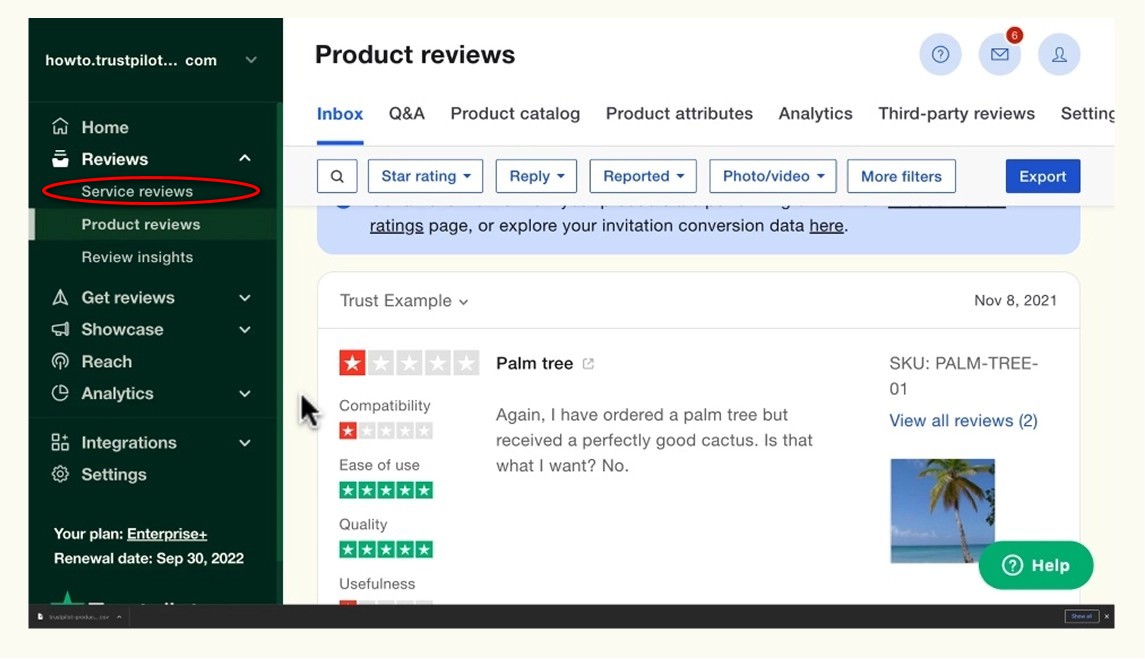This screenshot has width=1145, height=659.
Task: Expand the Photo/video filter dropdown
Action: (x=772, y=176)
